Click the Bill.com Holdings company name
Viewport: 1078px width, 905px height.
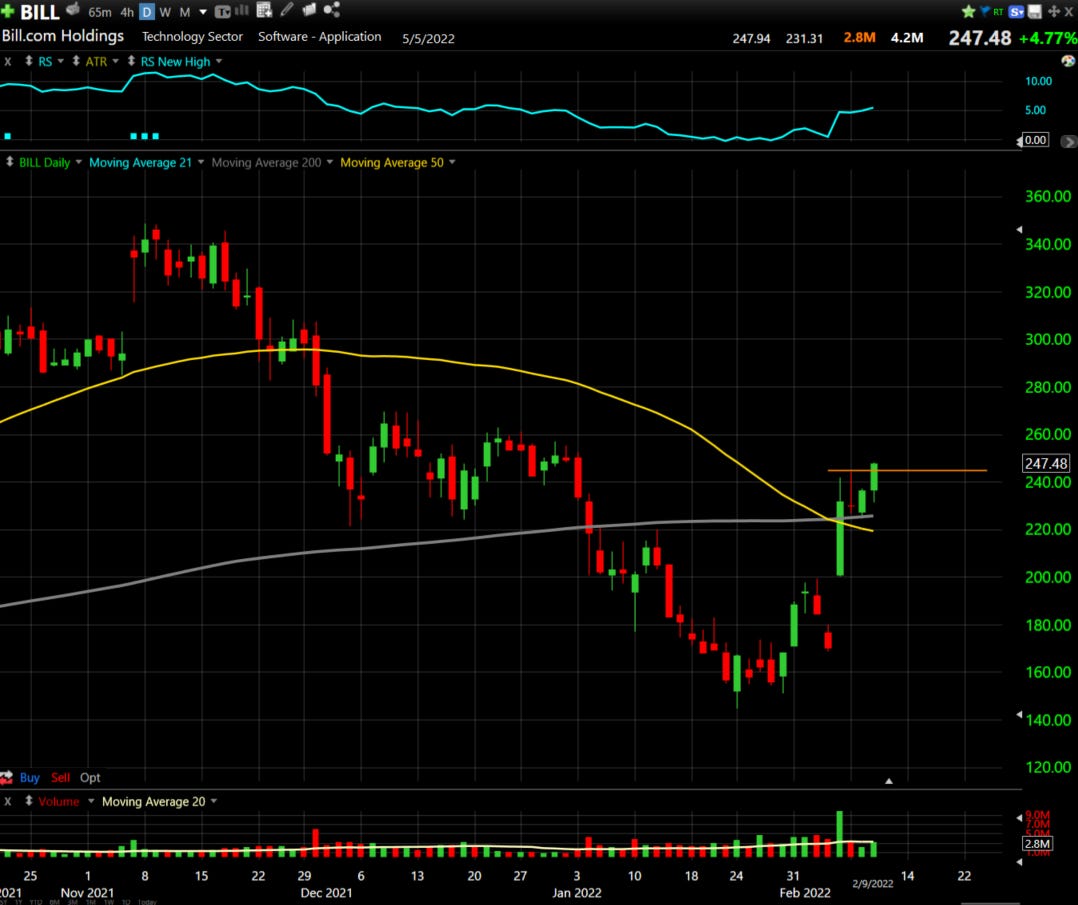coord(63,36)
